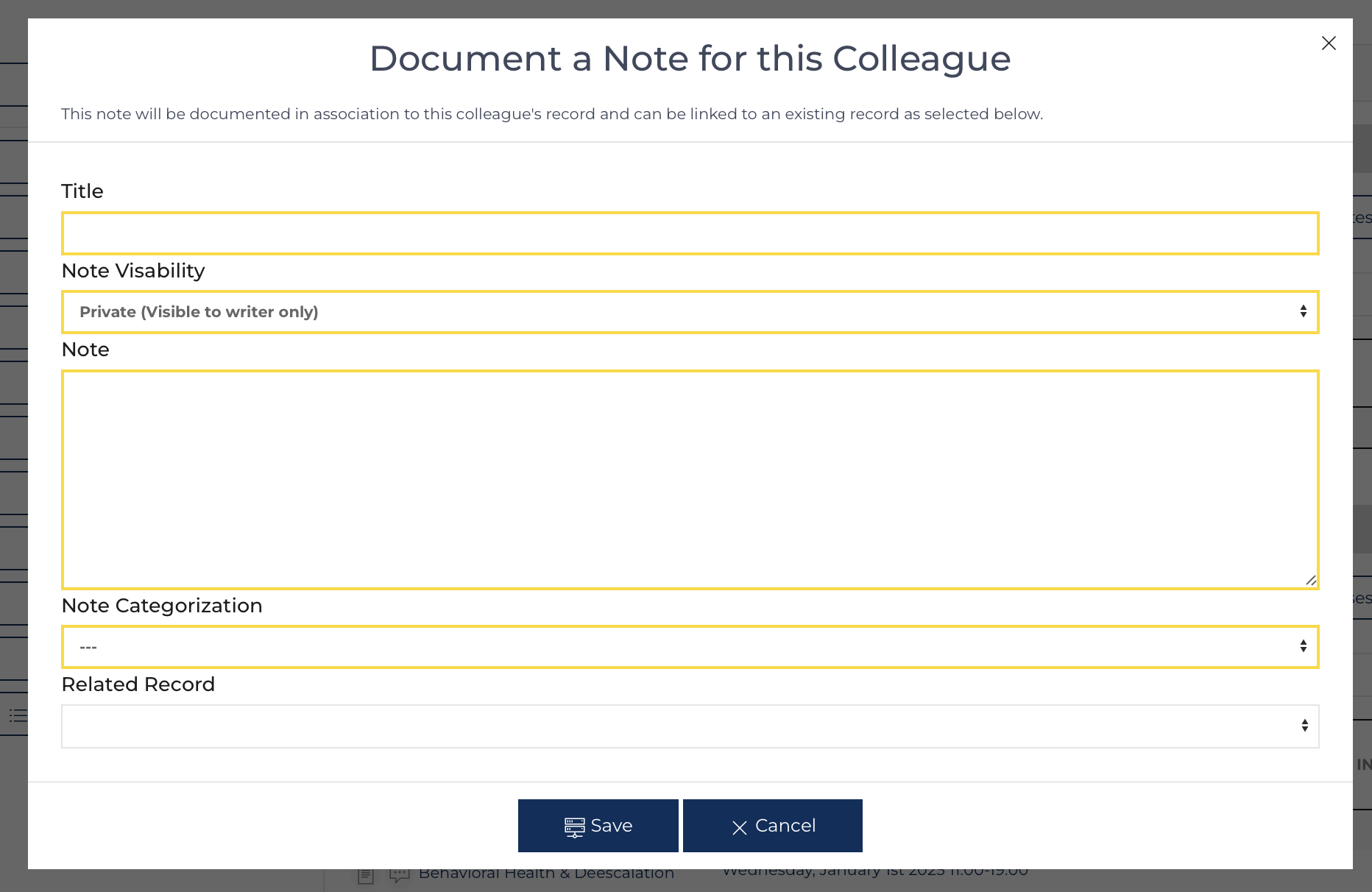The width and height of the screenshot is (1372, 892).
Task: Click inside the Title input field
Action: (690, 233)
